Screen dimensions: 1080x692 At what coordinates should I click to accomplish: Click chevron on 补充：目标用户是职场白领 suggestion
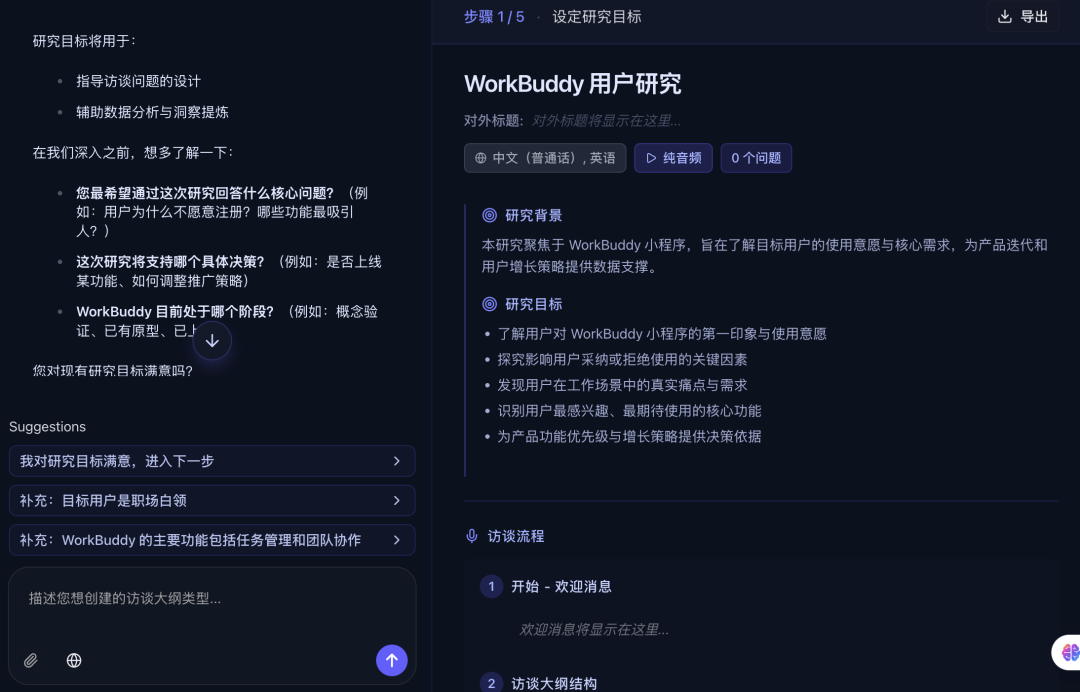pyautogui.click(x=396, y=500)
